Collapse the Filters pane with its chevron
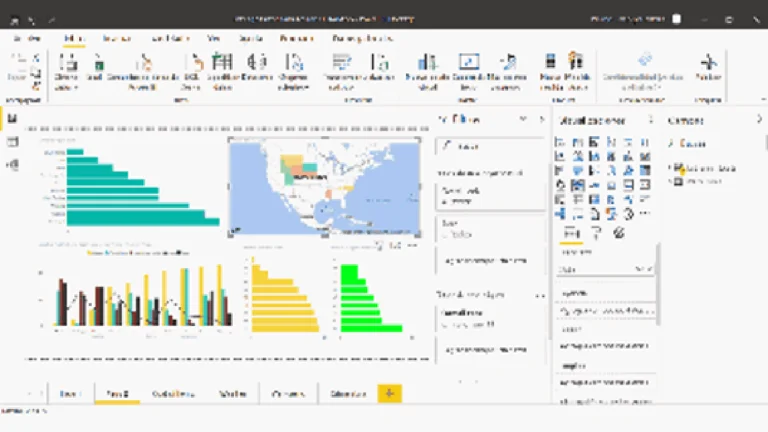This screenshot has height=432, width=768. point(542,119)
